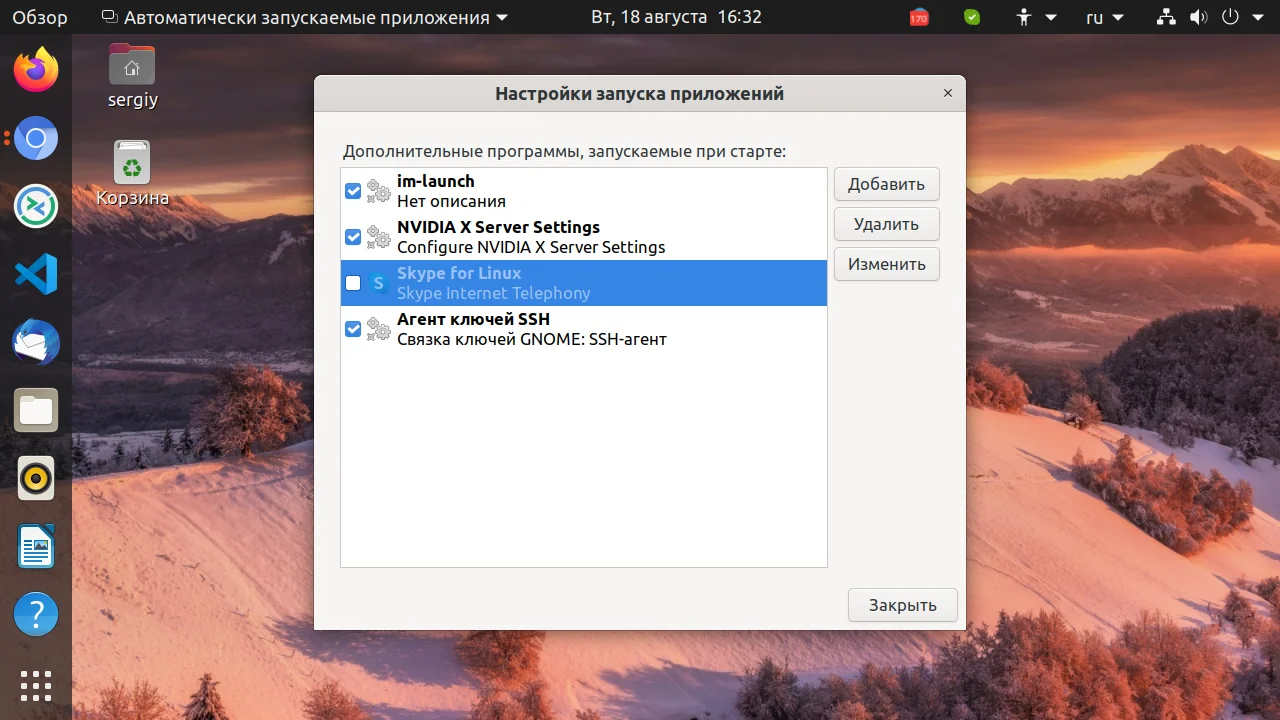Uncheck NVIDIA X Server Settings autostart

coord(353,237)
